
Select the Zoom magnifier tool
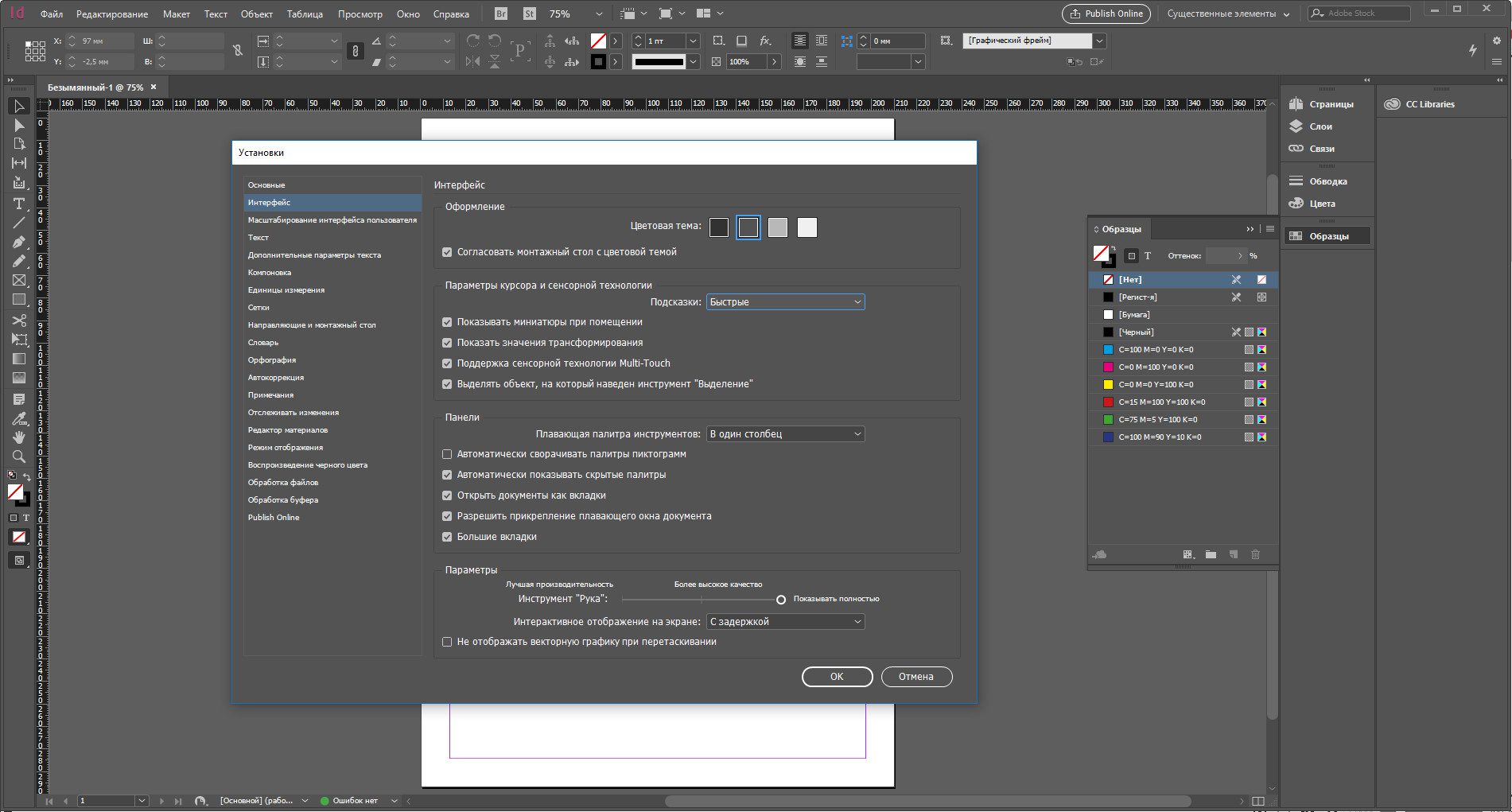[19, 457]
